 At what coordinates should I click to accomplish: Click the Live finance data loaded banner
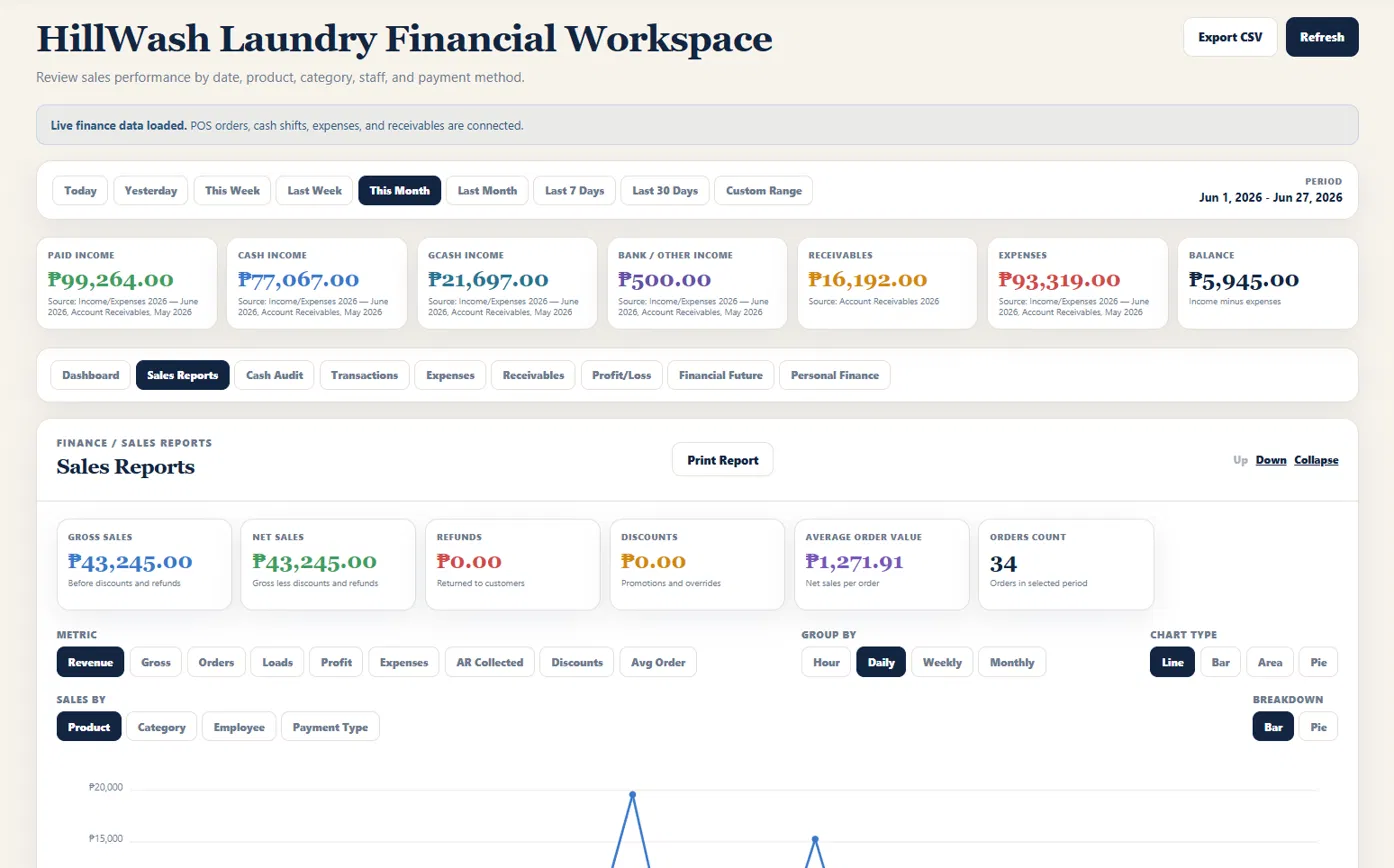(x=697, y=126)
